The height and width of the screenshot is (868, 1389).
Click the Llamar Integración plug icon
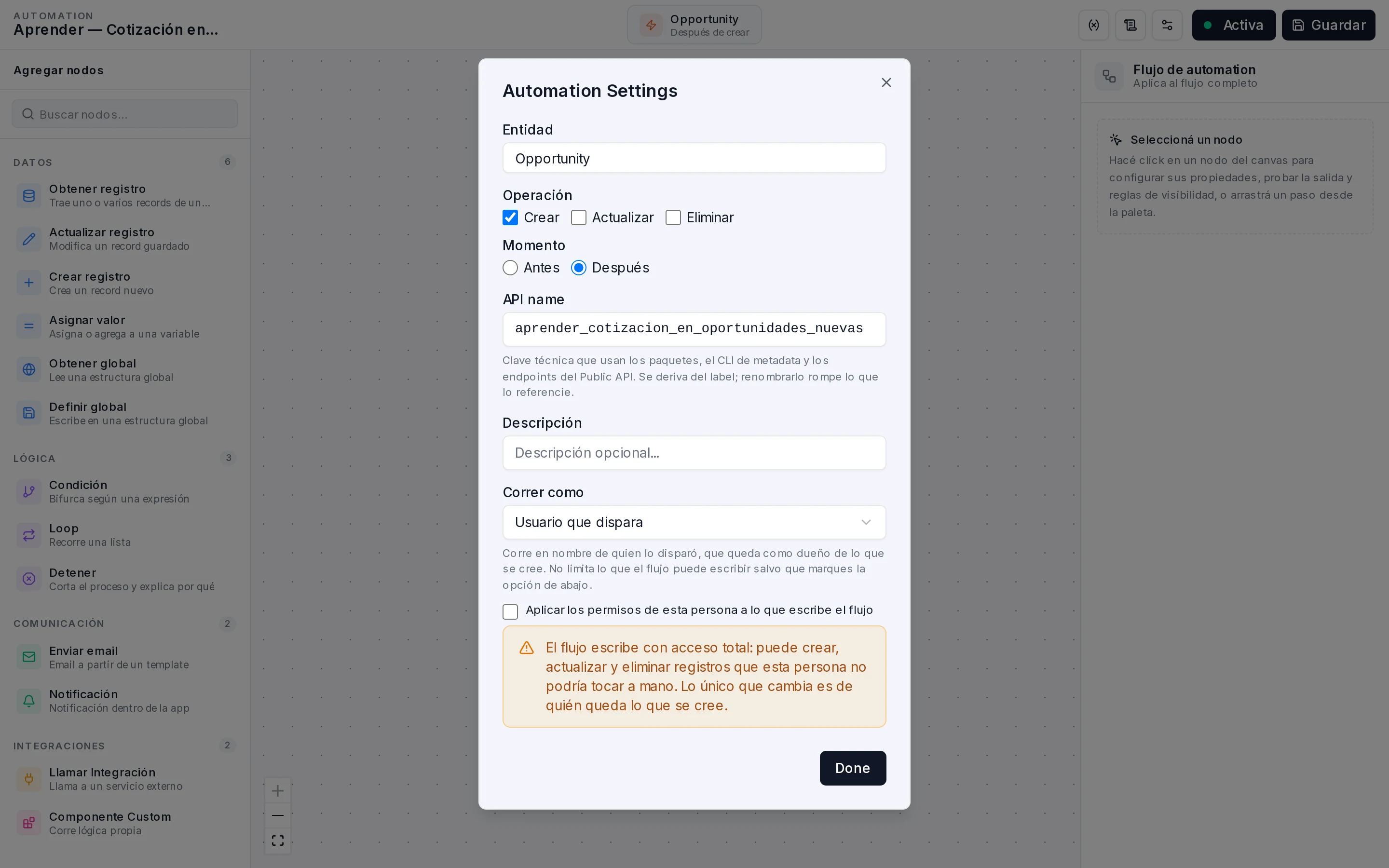(x=29, y=779)
